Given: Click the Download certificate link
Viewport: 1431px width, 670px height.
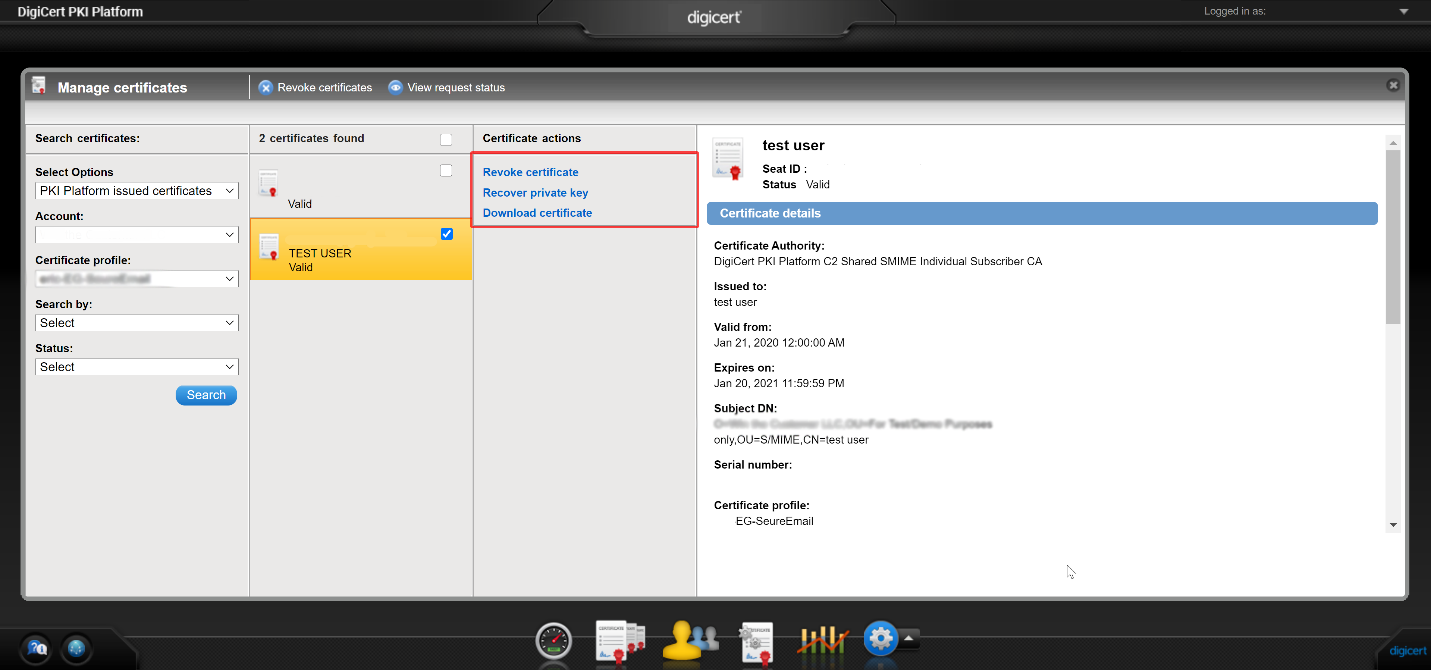Looking at the screenshot, I should pyautogui.click(x=537, y=212).
